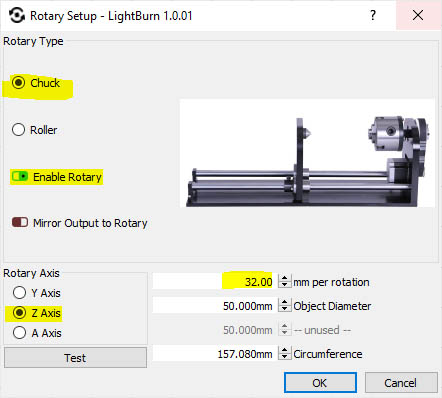Screen dimensions: 442x398
Task: Click the Test button
Action: [x=75, y=358]
